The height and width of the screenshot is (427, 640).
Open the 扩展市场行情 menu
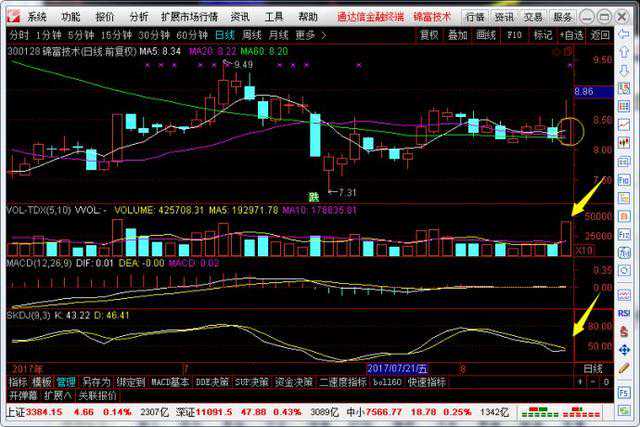[x=189, y=17]
